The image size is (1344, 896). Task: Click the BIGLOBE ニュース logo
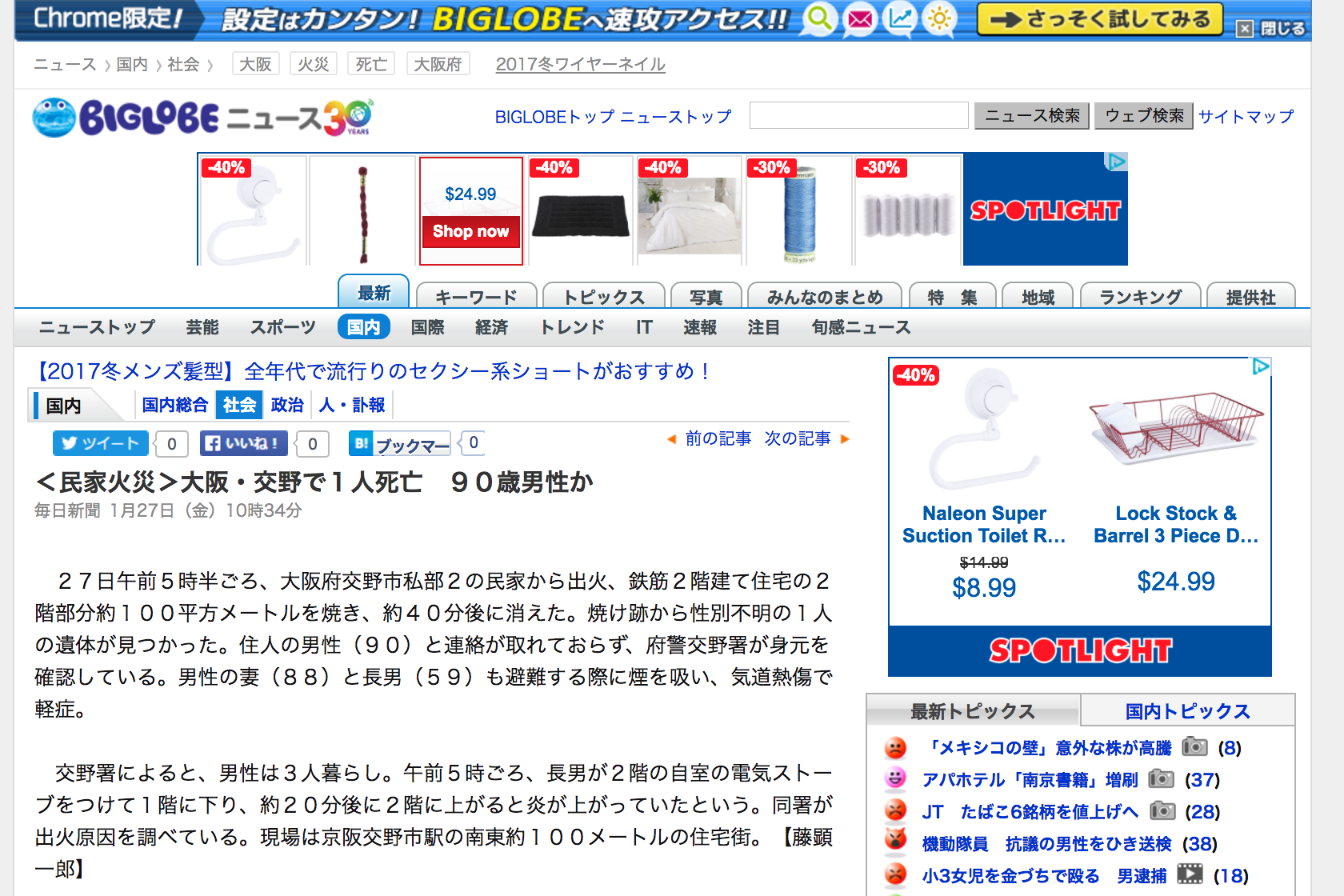pos(202,118)
